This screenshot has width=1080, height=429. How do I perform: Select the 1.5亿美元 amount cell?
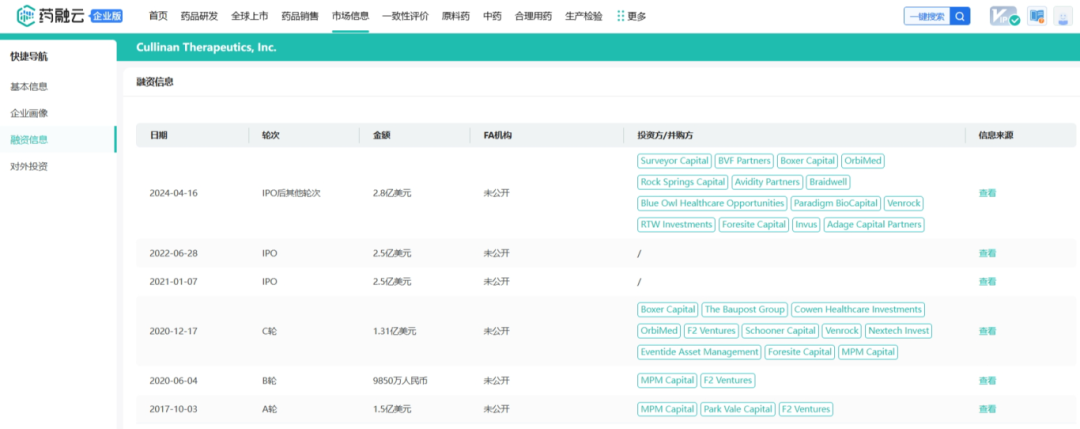pos(393,409)
